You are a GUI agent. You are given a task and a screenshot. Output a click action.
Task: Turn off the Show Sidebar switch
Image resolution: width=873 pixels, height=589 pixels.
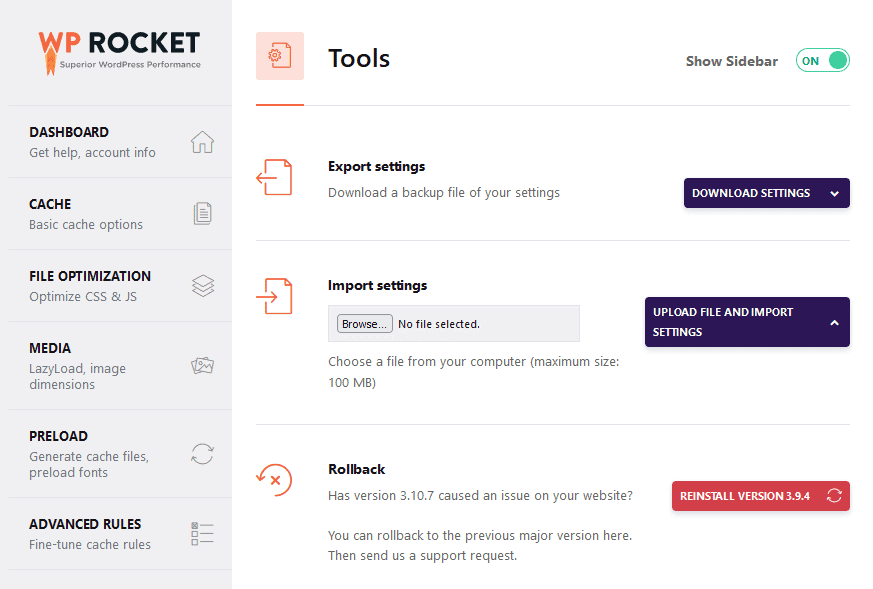tap(822, 61)
